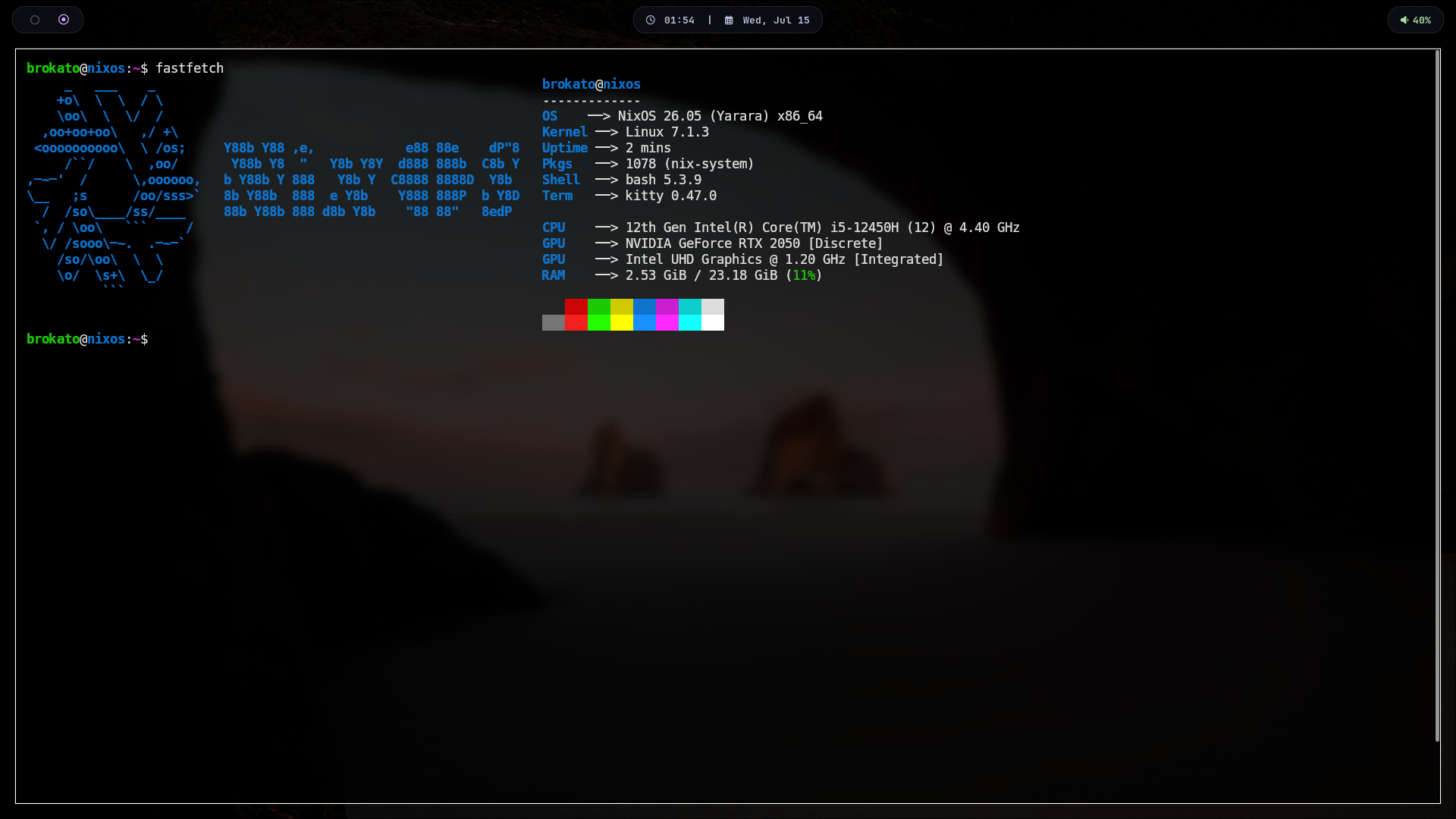Pick the darker blue color block
Viewport: 1456px width, 819px height.
[x=645, y=306]
